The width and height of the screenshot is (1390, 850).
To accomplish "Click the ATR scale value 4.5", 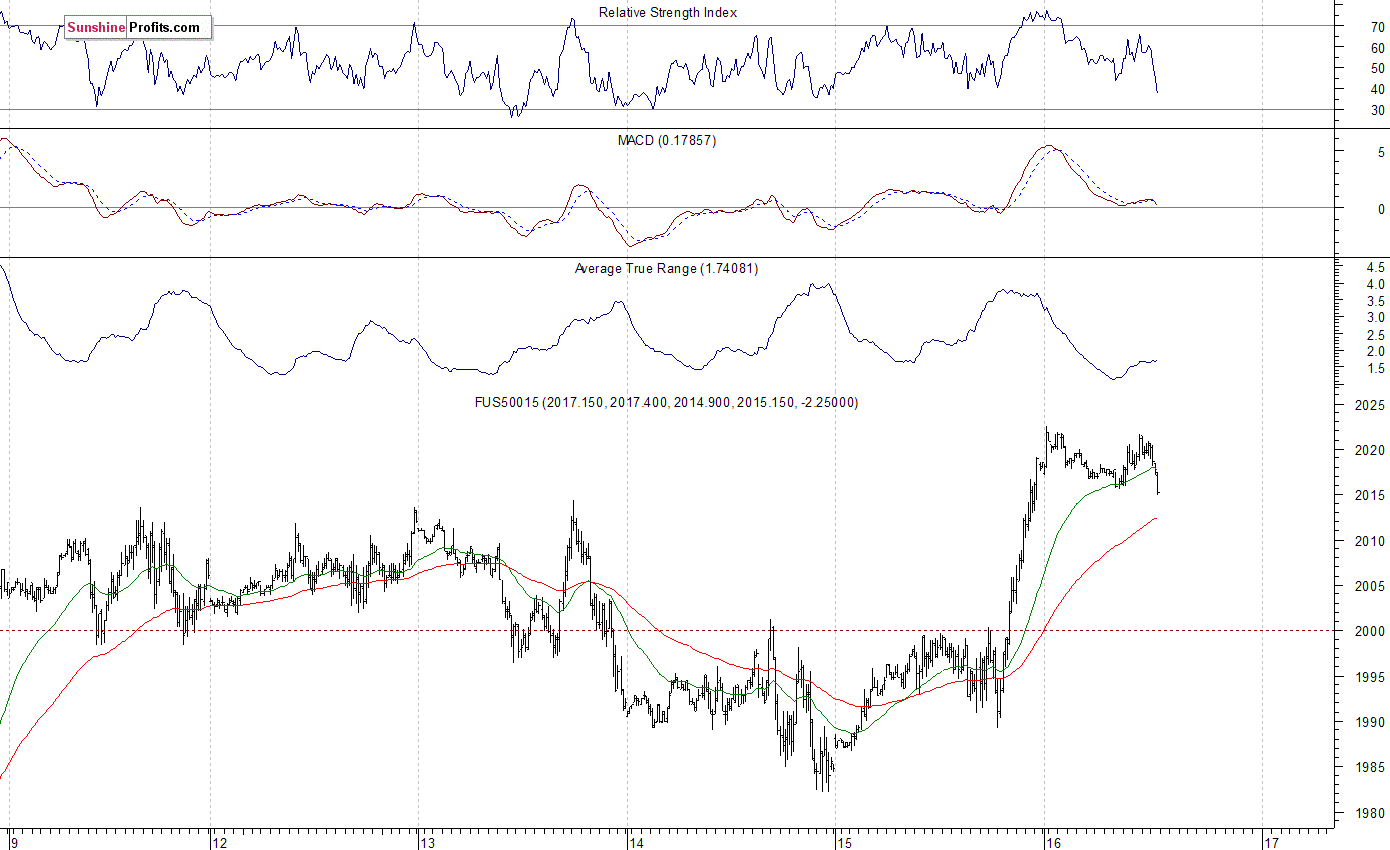I will [1376, 268].
